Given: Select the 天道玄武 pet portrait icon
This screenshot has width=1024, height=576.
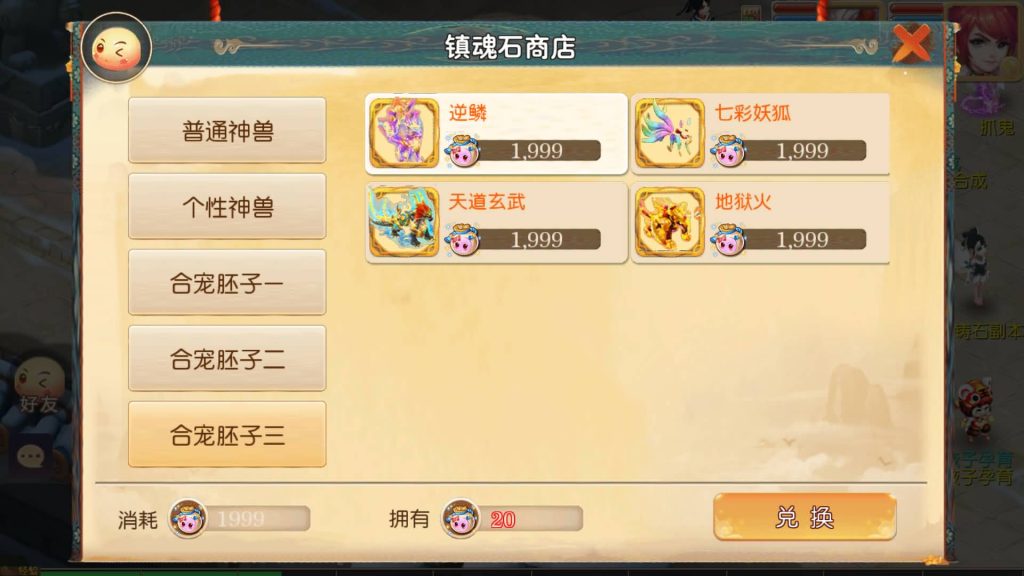Looking at the screenshot, I should pyautogui.click(x=404, y=222).
